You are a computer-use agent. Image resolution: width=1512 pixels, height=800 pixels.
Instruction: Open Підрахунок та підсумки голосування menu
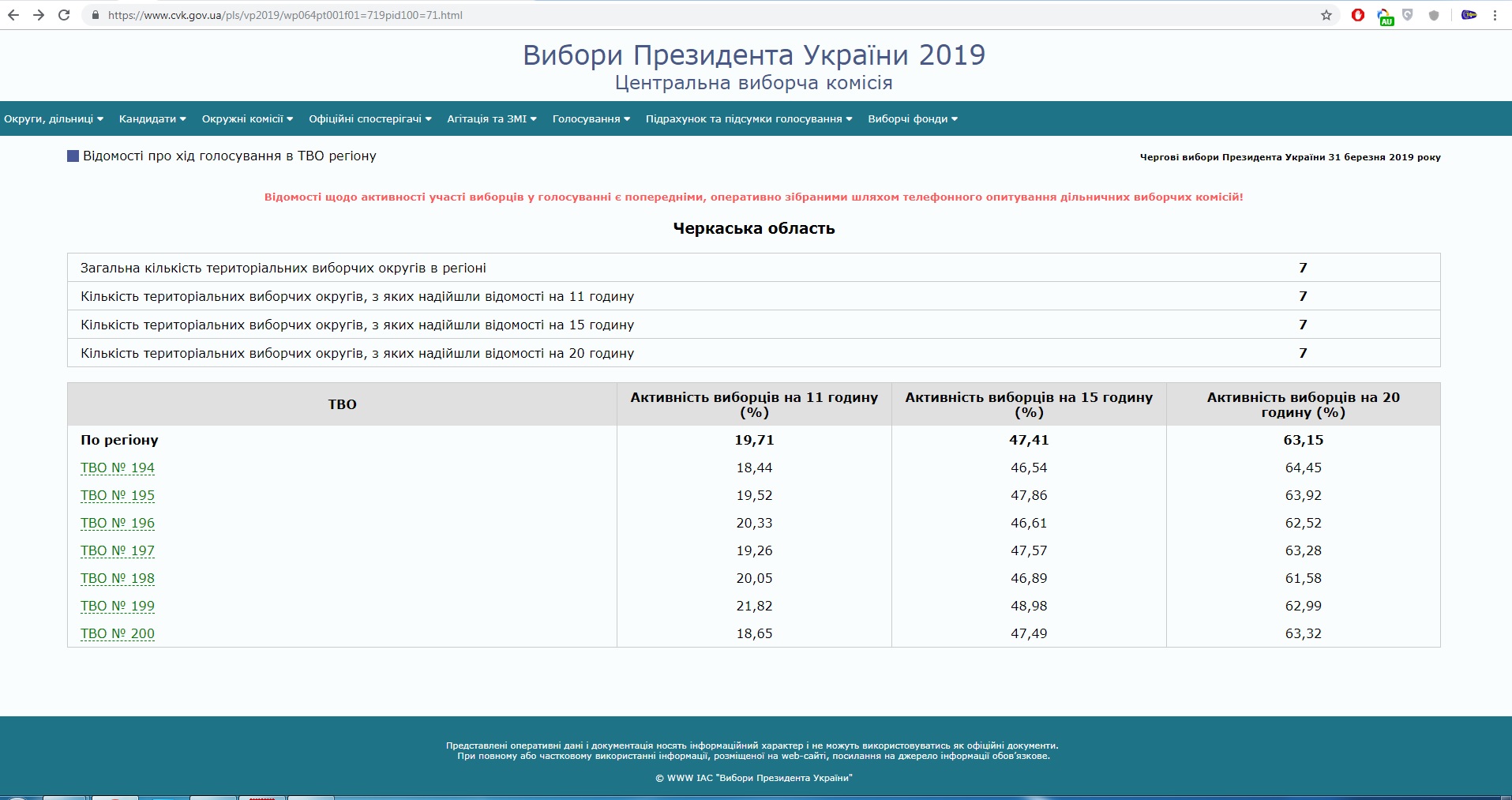click(x=749, y=119)
